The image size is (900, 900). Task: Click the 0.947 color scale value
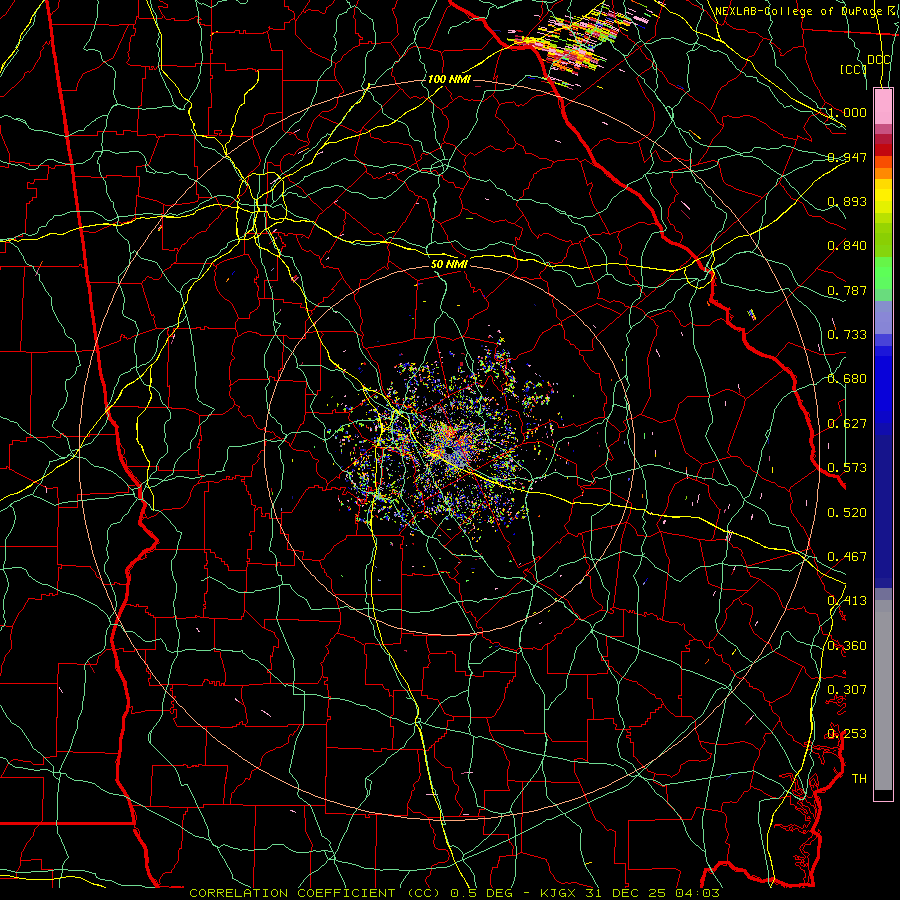coord(847,157)
